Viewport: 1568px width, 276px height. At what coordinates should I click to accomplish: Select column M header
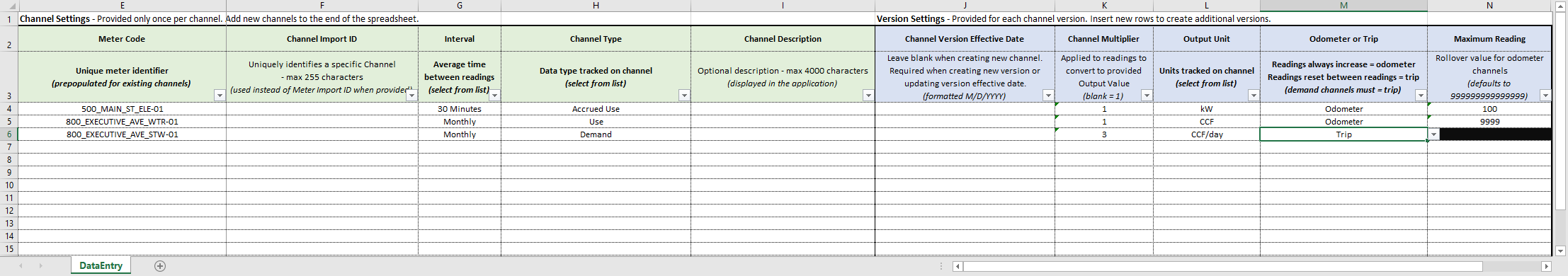click(x=1343, y=6)
